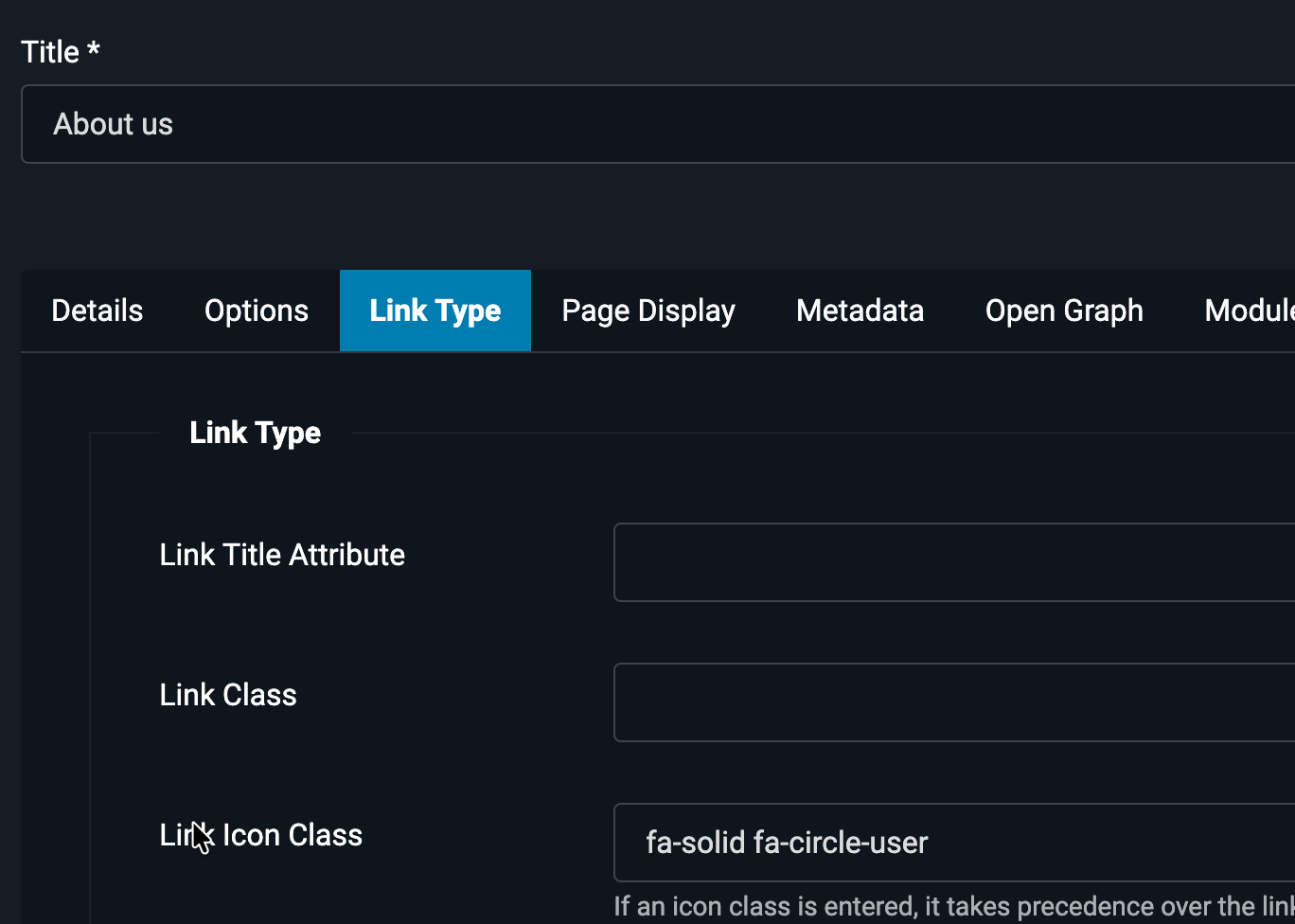Open the Details tab
The height and width of the screenshot is (924, 1295).
tap(98, 311)
